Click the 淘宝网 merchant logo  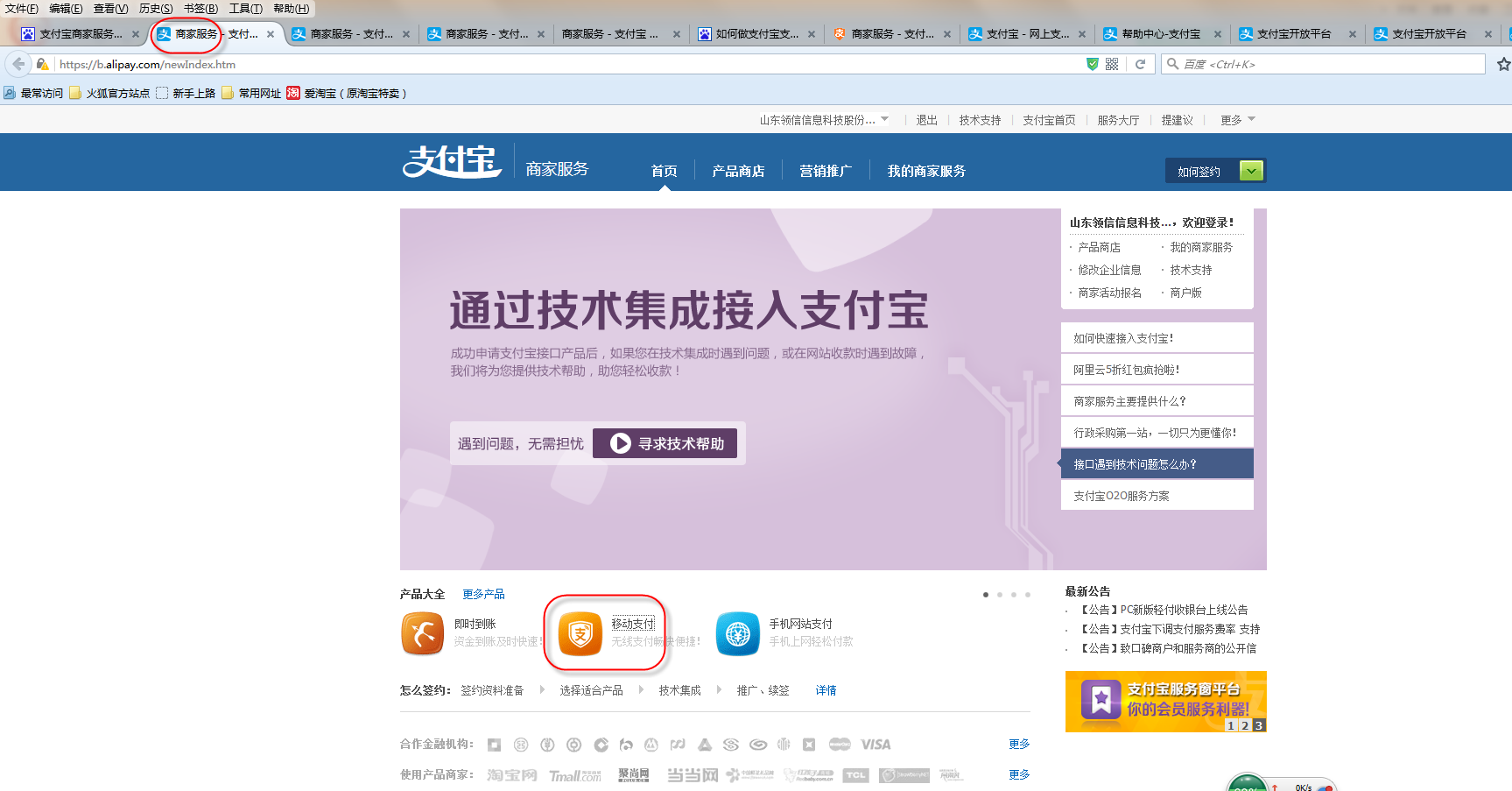[512, 775]
